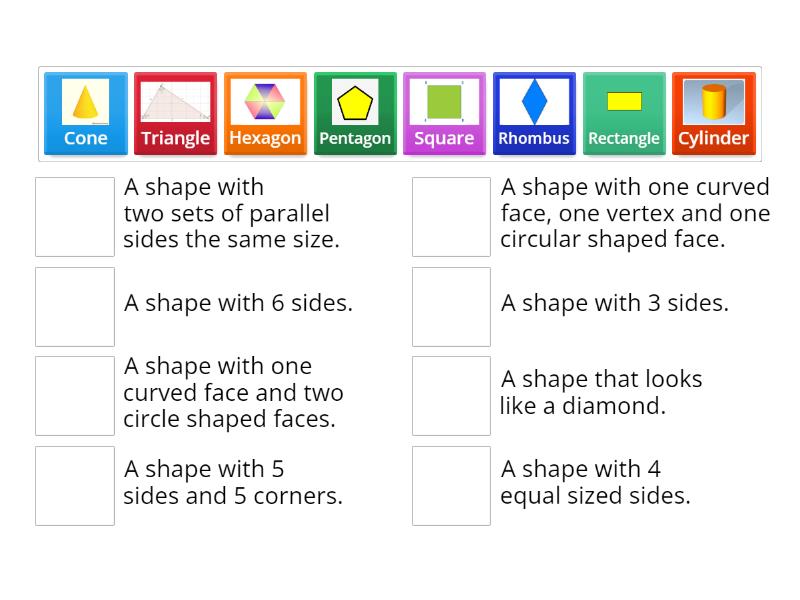
Task: Select the Square shape tile
Action: [x=444, y=112]
